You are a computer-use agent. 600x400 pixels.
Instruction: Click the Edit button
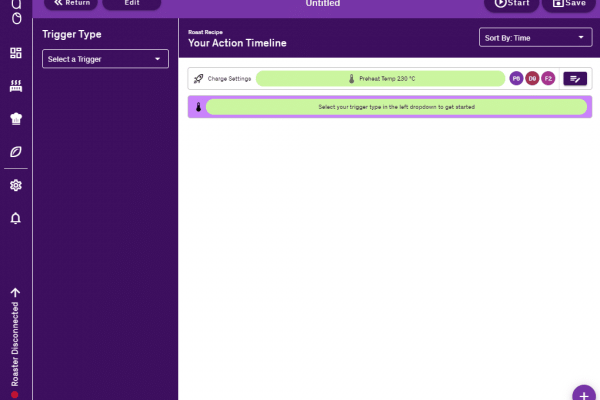coord(131,4)
